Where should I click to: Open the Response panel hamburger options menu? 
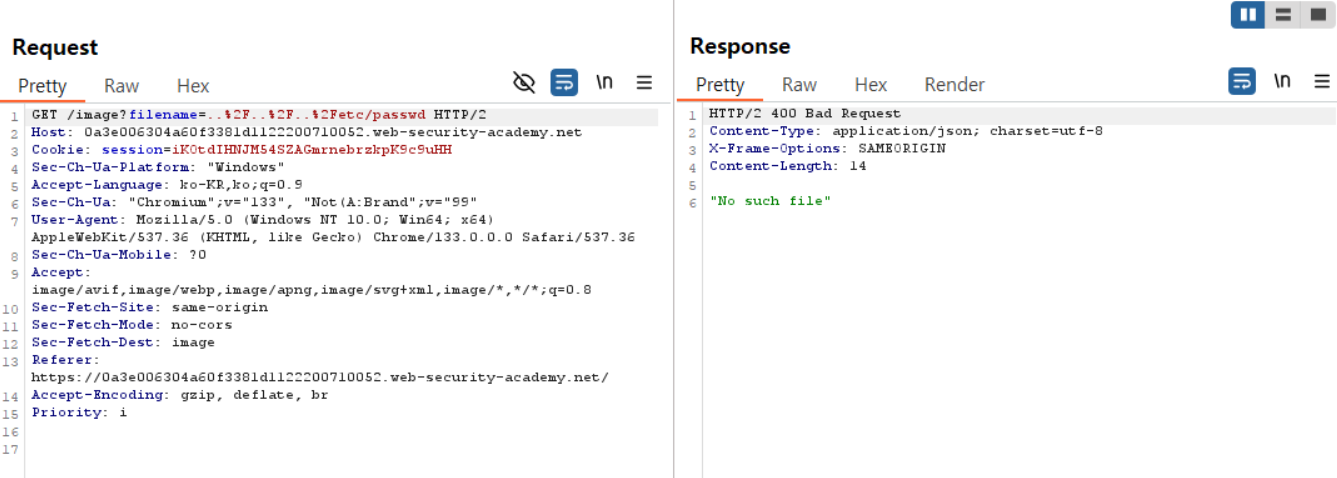1322,82
